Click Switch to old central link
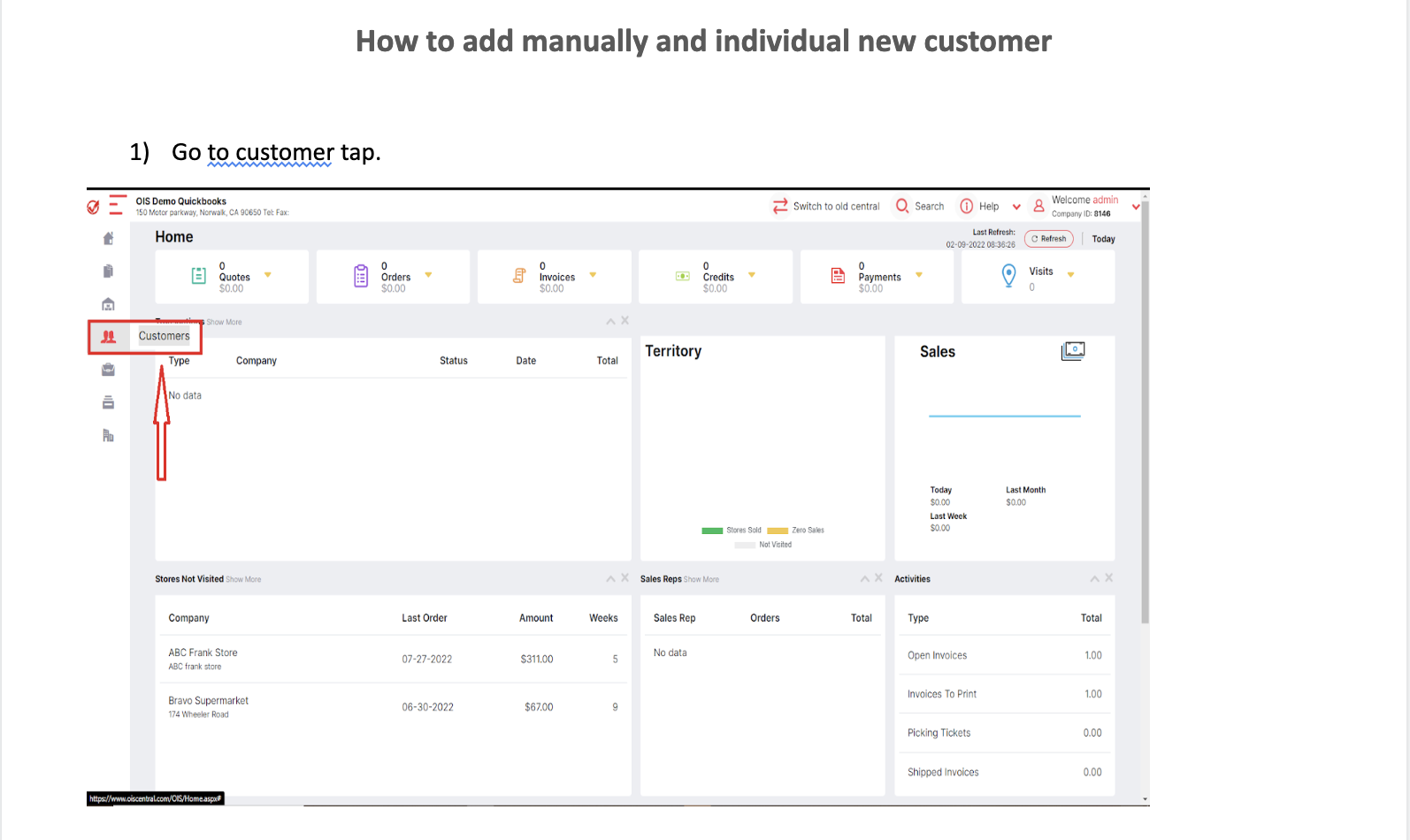 [x=837, y=206]
